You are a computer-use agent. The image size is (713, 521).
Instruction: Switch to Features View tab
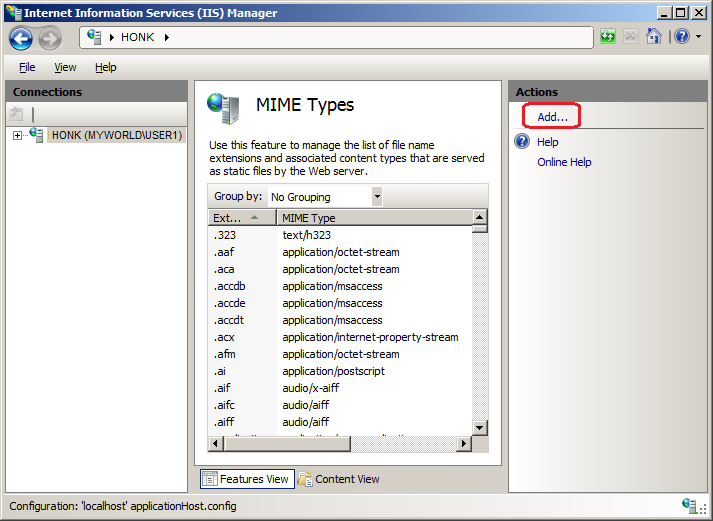tap(246, 479)
